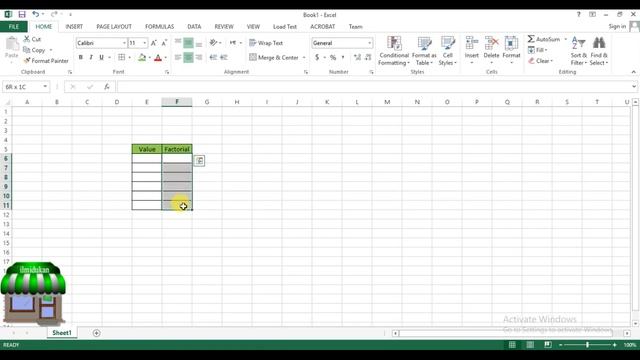The height and width of the screenshot is (360, 640).
Task: Switch to the FORMULAS tab
Action: point(159,27)
